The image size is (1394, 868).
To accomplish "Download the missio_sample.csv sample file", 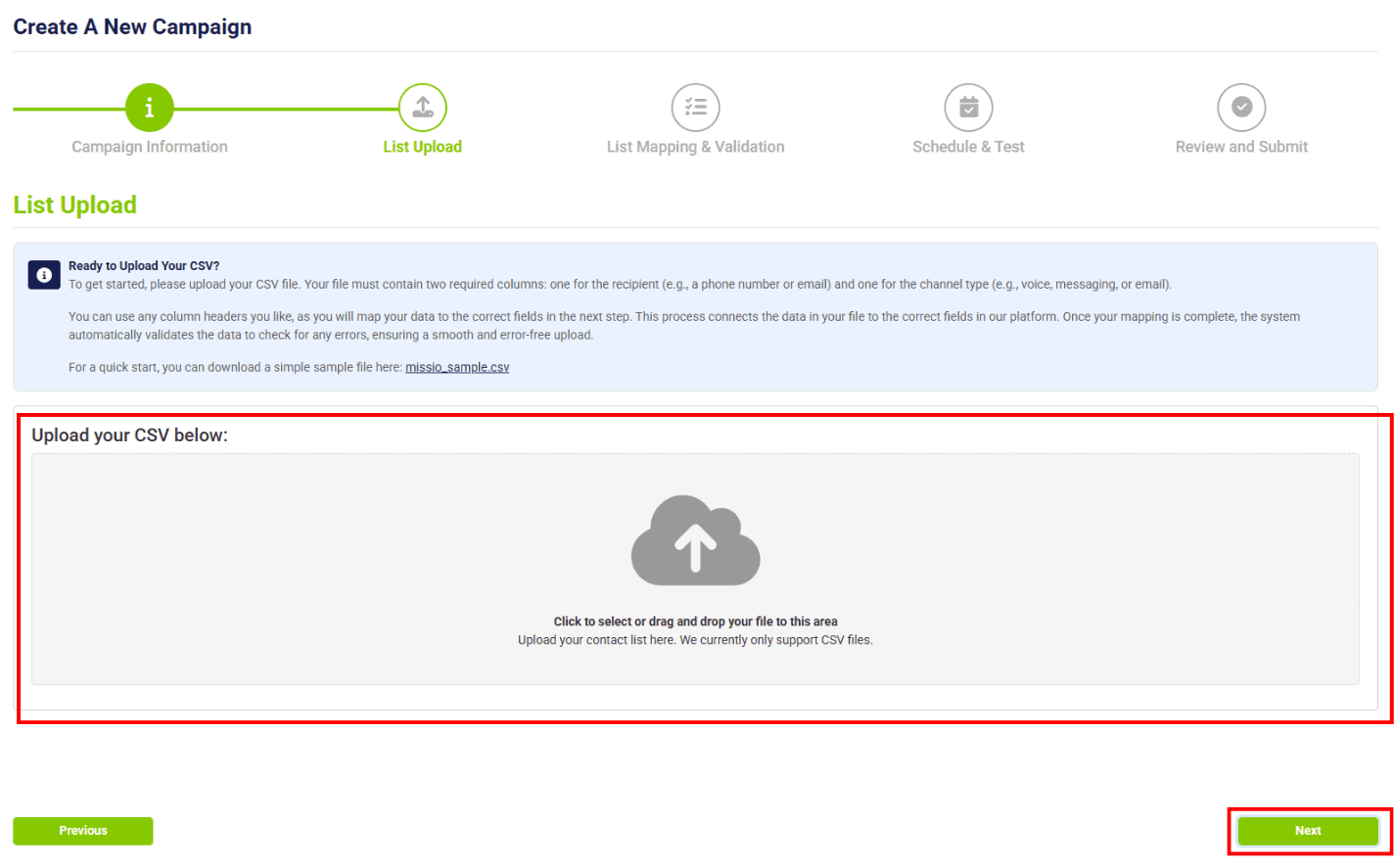I will (x=457, y=368).
